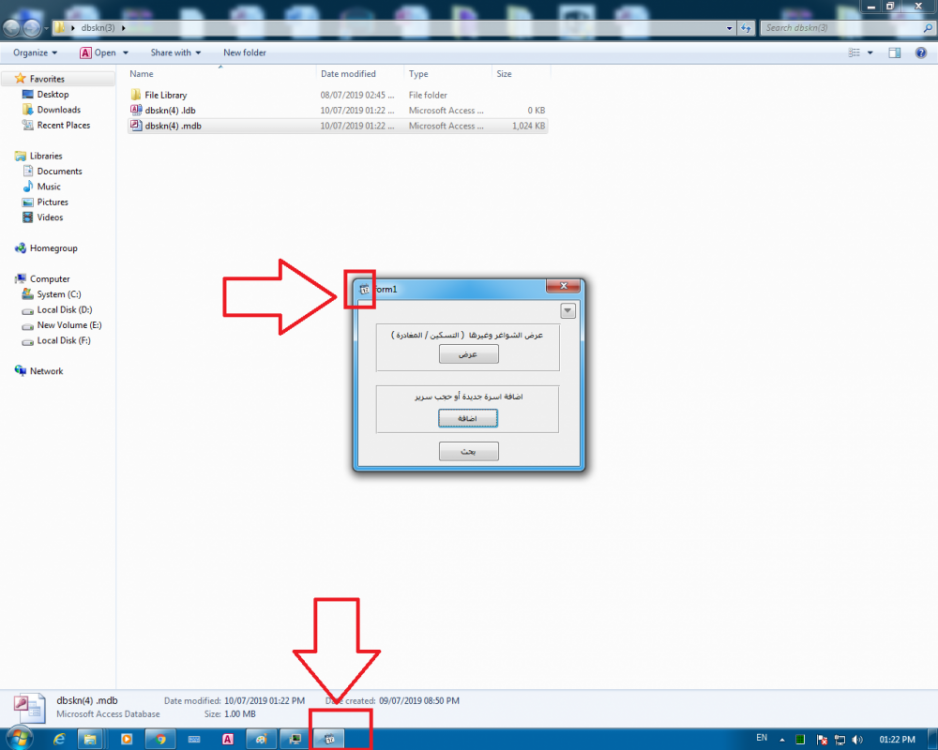Open the Documents library
The image size is (938, 750).
59,171
